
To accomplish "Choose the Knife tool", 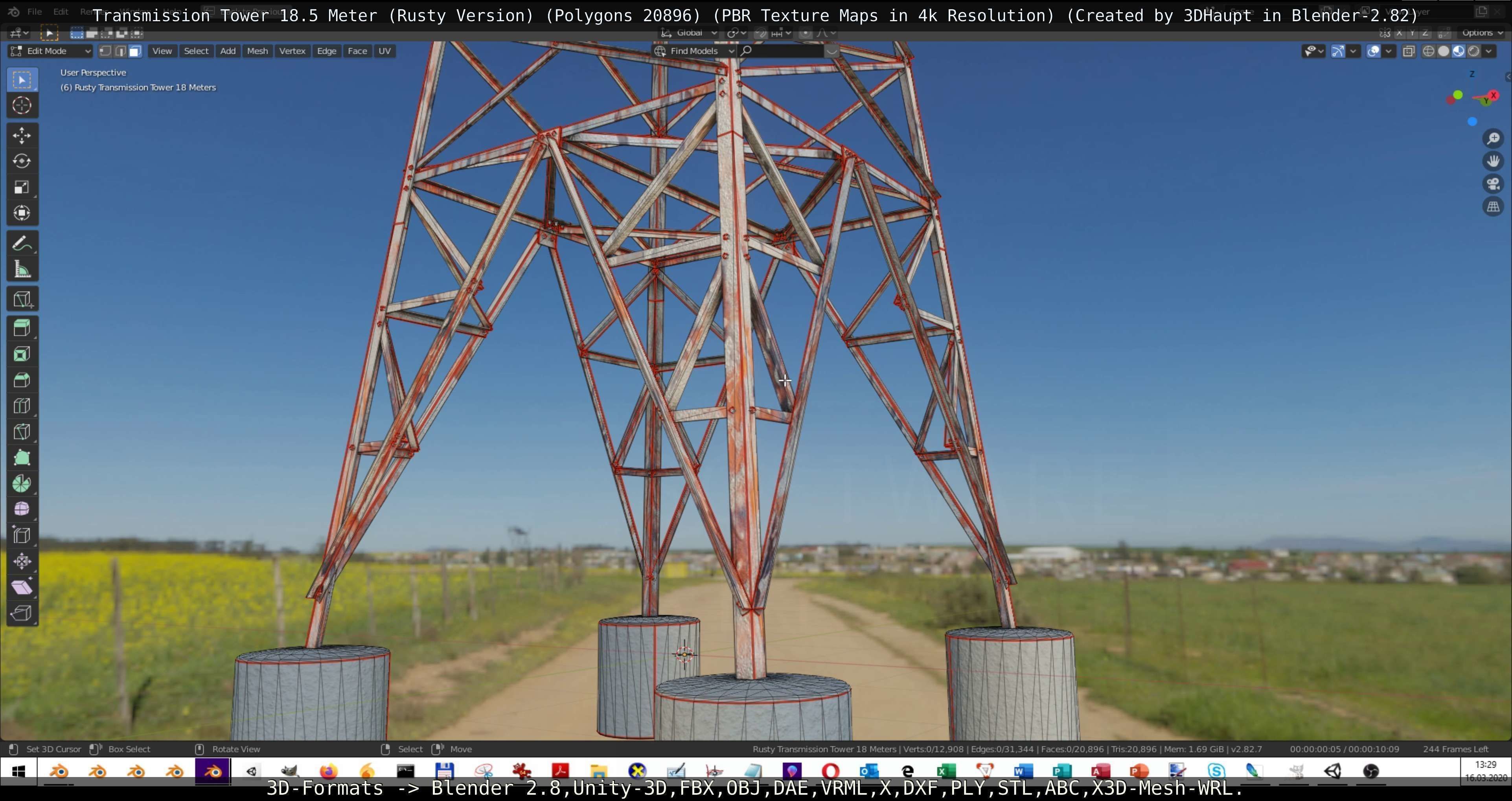I will point(22,432).
